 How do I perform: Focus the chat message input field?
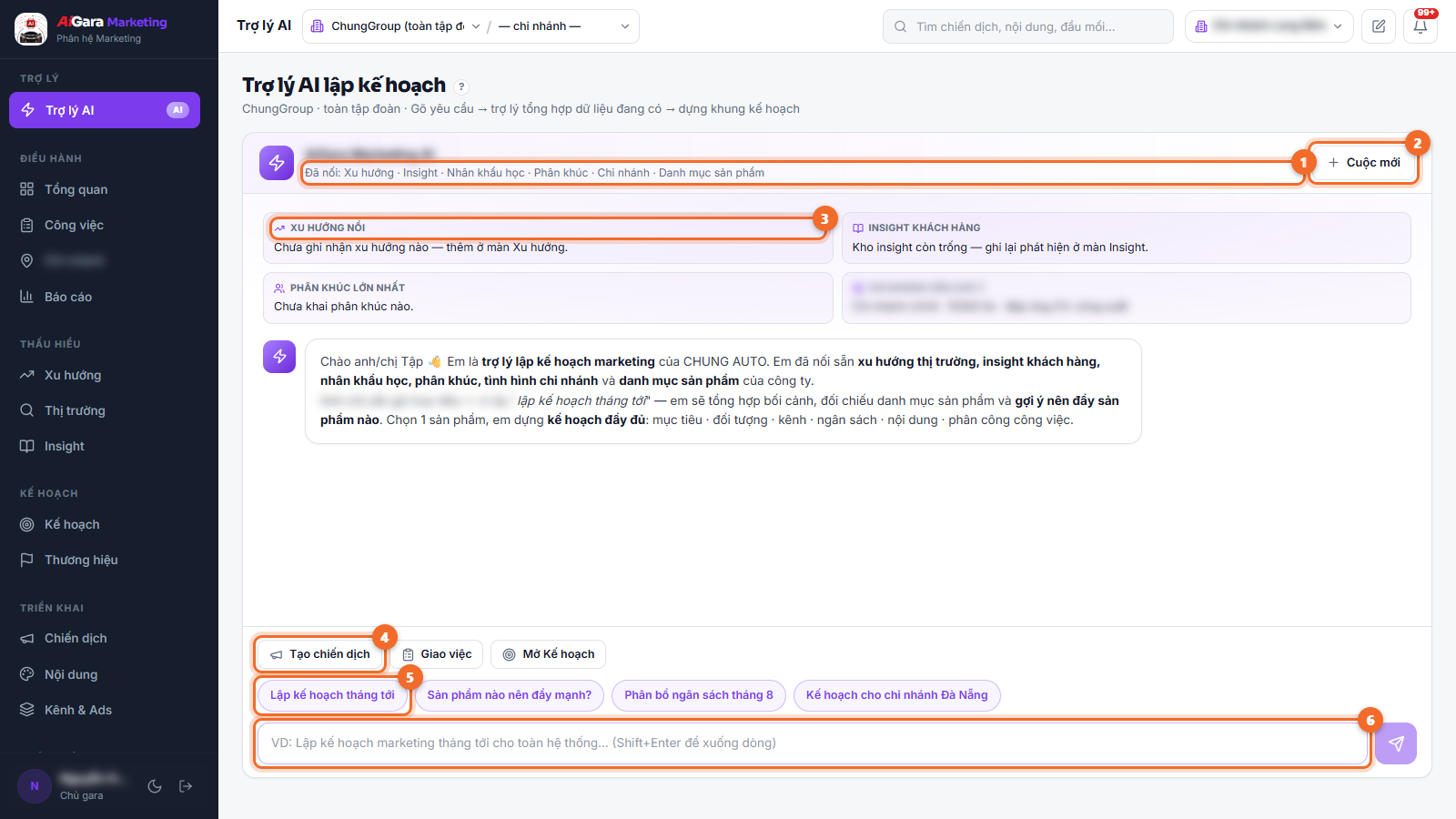813,743
